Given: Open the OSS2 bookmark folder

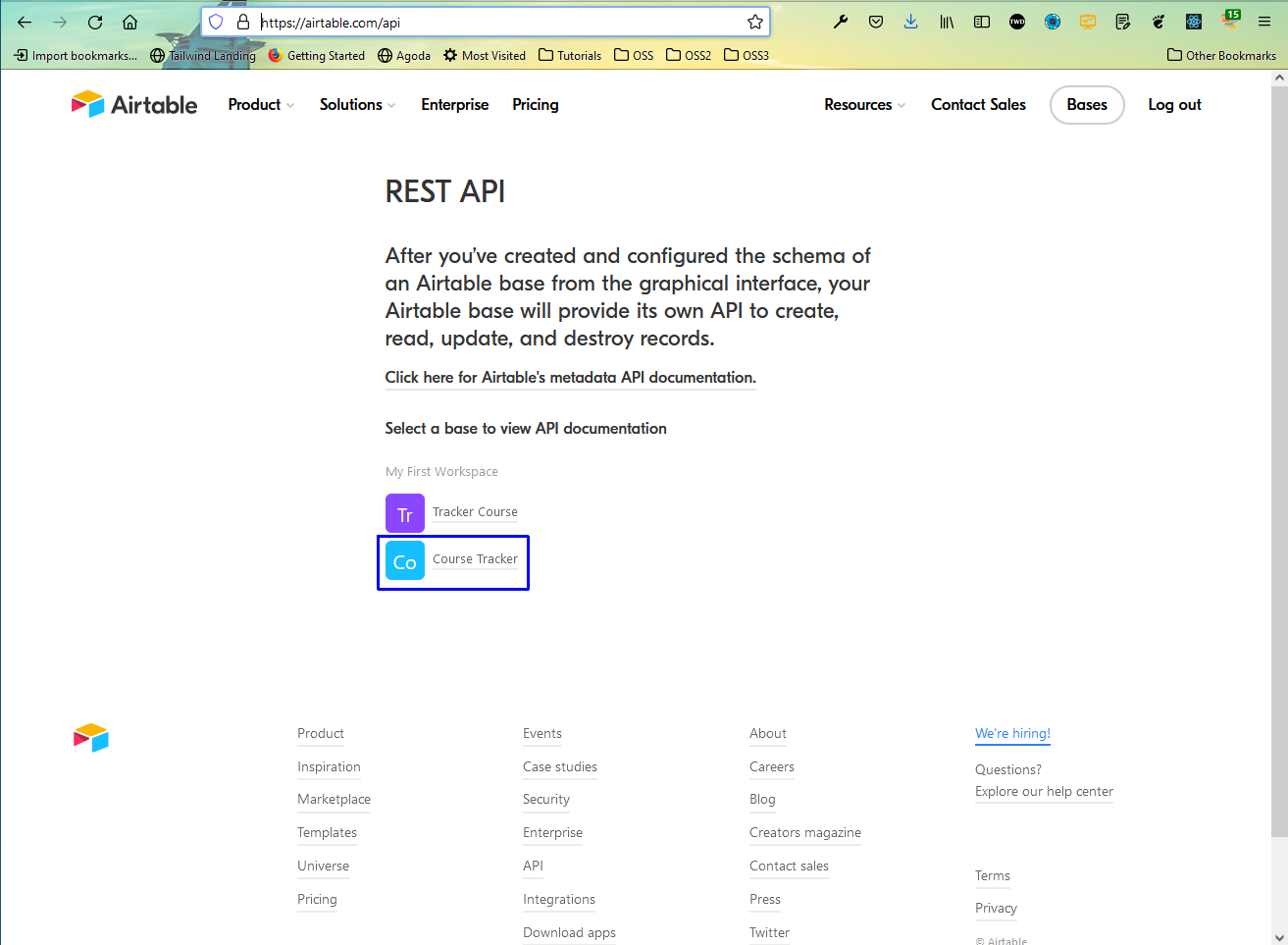Looking at the screenshot, I should pyautogui.click(x=689, y=56).
